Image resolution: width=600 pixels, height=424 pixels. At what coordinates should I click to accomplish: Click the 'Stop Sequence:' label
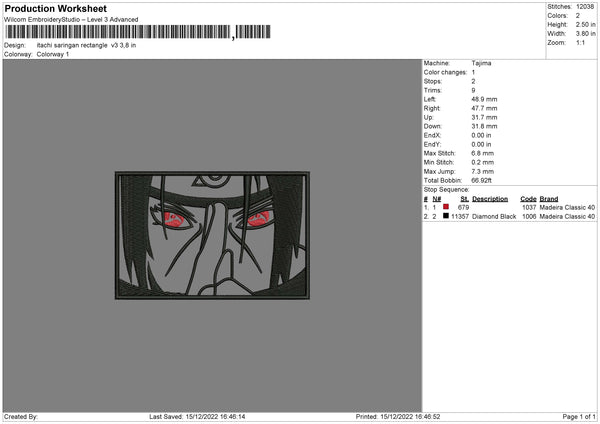[447, 190]
